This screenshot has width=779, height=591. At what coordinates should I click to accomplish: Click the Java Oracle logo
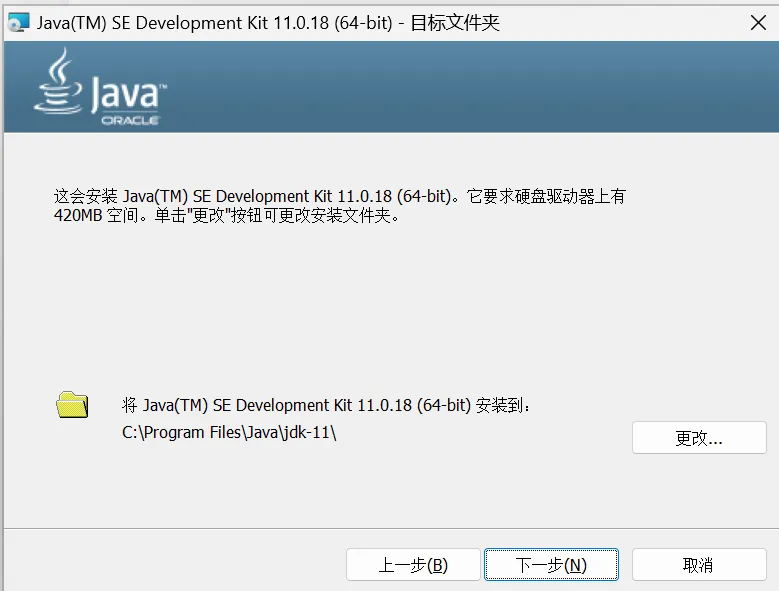click(x=100, y=87)
